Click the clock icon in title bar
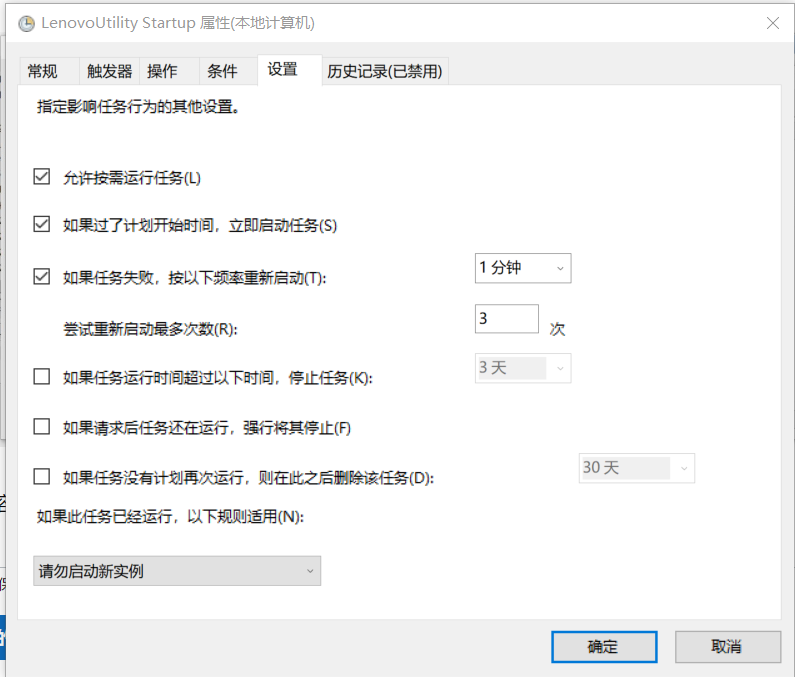Screen dimensions: 795x677 point(26,24)
